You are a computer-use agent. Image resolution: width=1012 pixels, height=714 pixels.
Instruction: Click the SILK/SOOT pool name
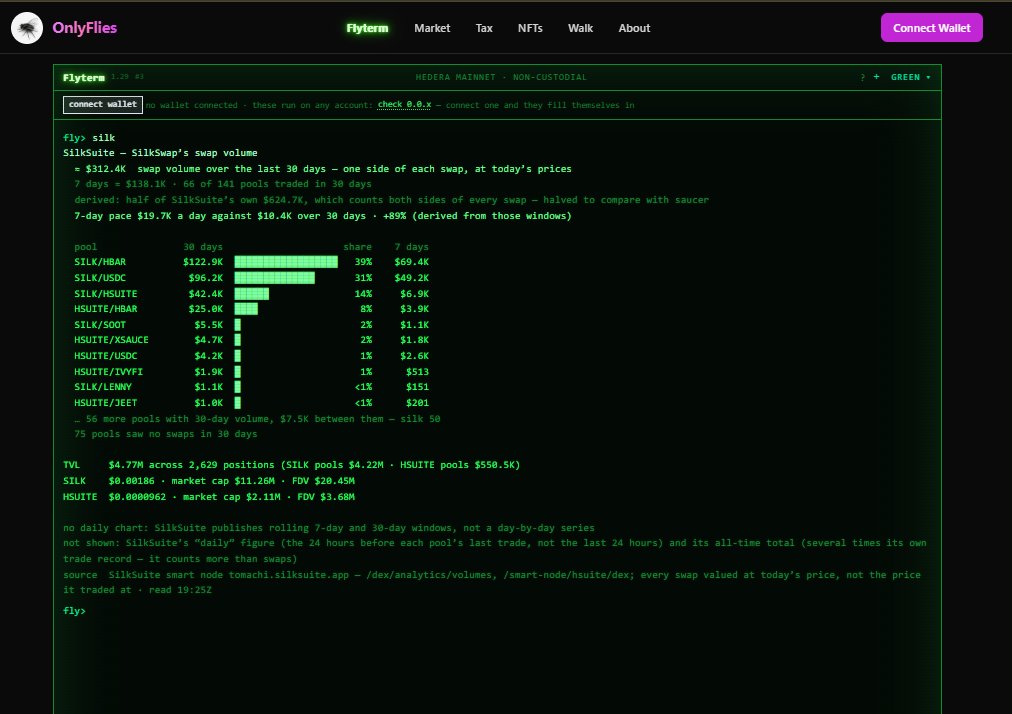pos(100,325)
